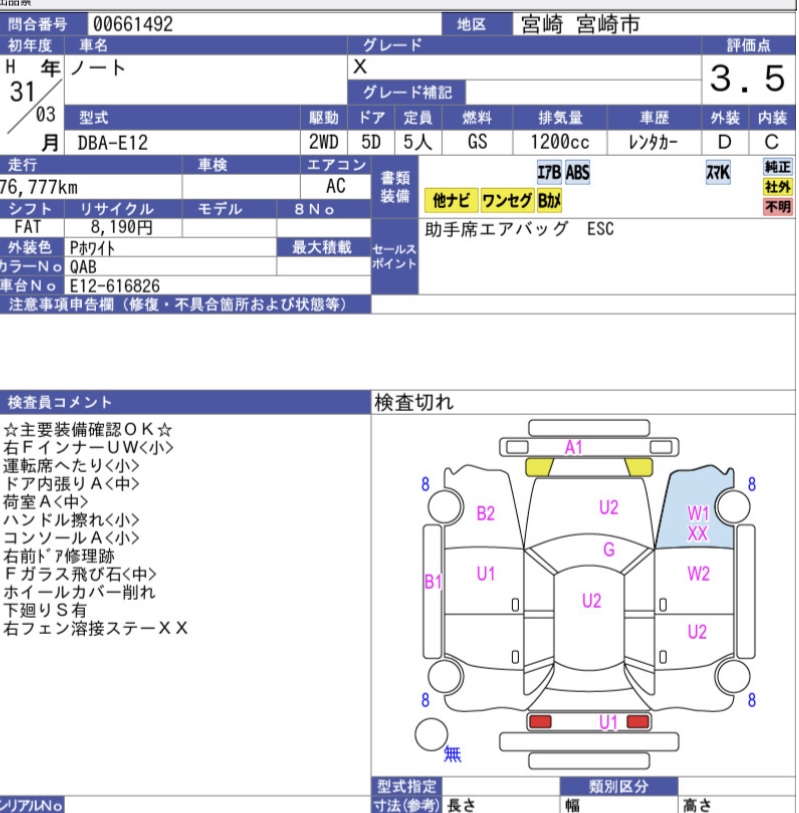Click the G mark on the windshield
This screenshot has width=799, height=813.
(608, 549)
